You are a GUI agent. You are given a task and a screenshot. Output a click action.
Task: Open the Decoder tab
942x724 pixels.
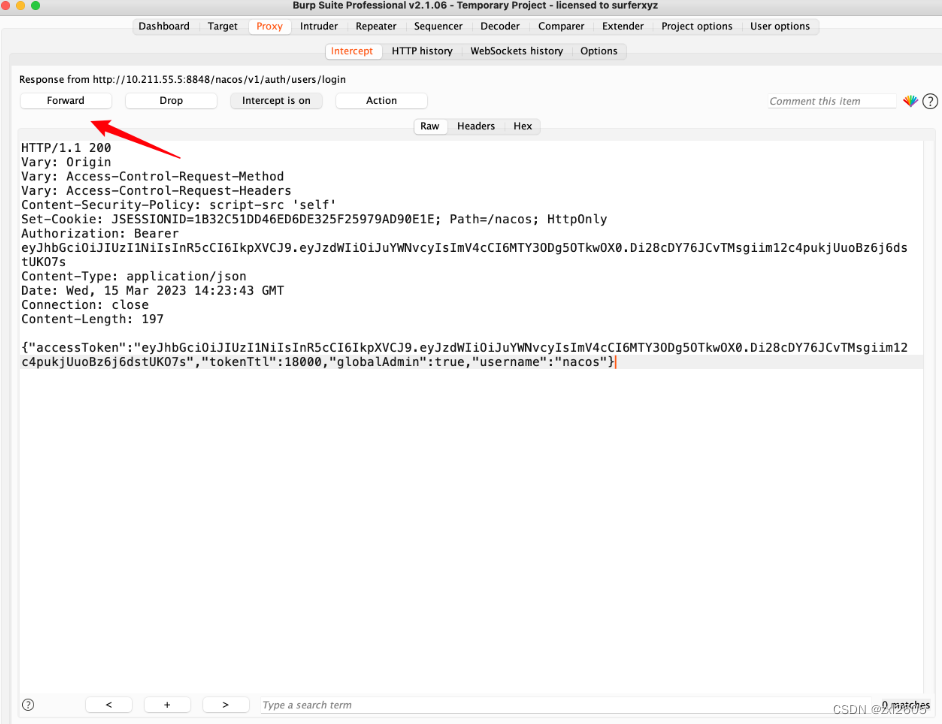pos(500,26)
